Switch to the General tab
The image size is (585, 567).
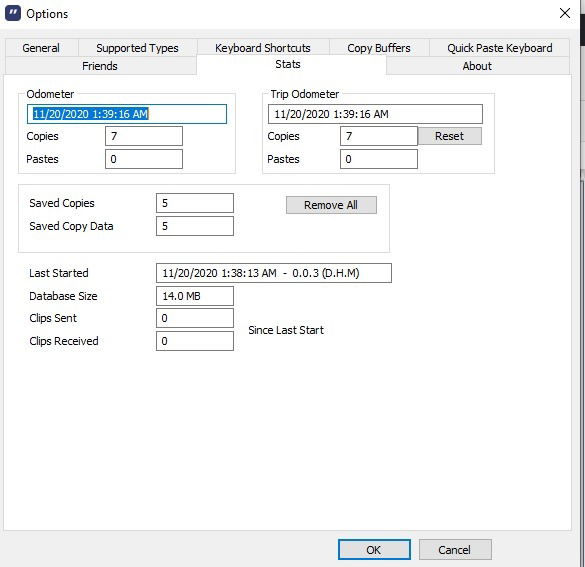point(41,48)
